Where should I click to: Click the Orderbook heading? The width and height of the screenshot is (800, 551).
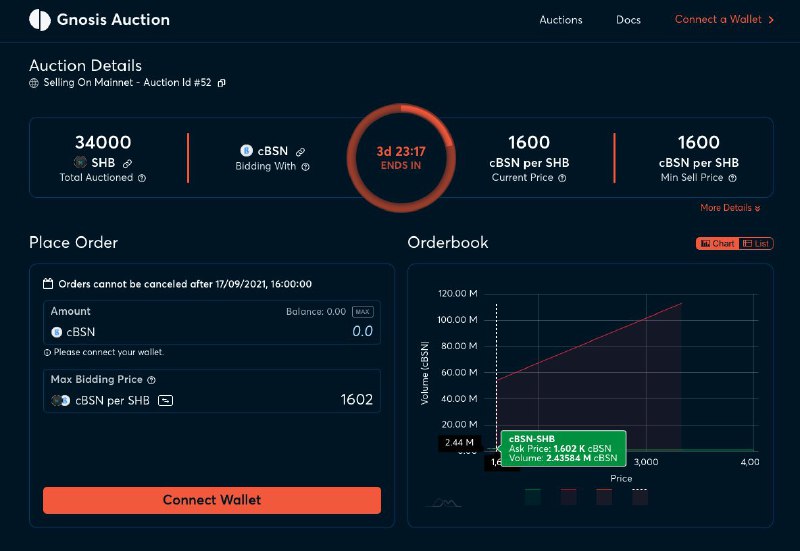447,242
